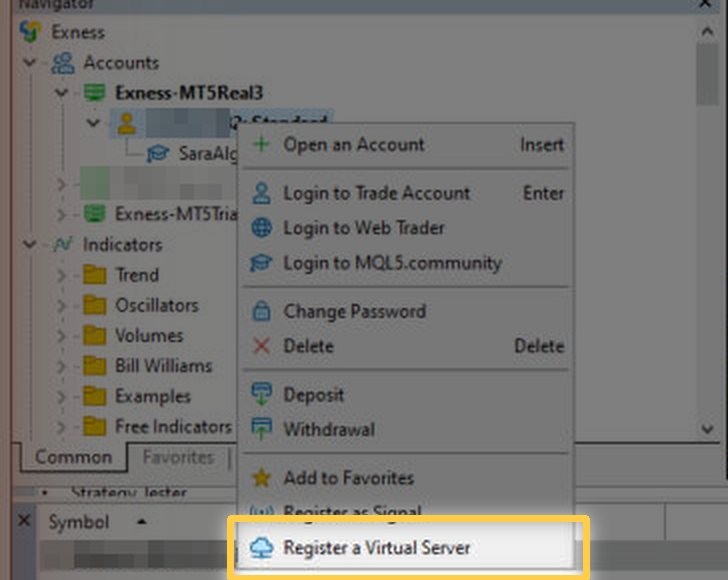Expand the Volumes folder
Viewport: 728px width, 580px height.
click(61, 335)
